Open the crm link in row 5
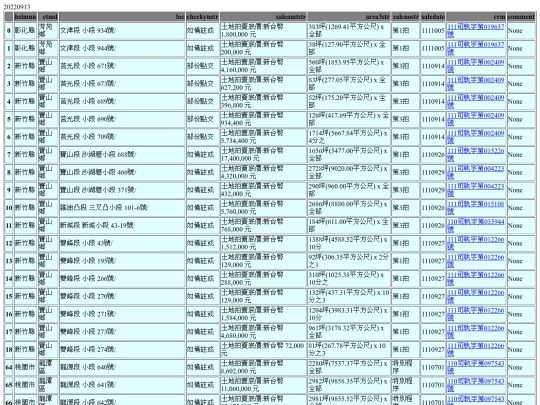 [x=476, y=119]
